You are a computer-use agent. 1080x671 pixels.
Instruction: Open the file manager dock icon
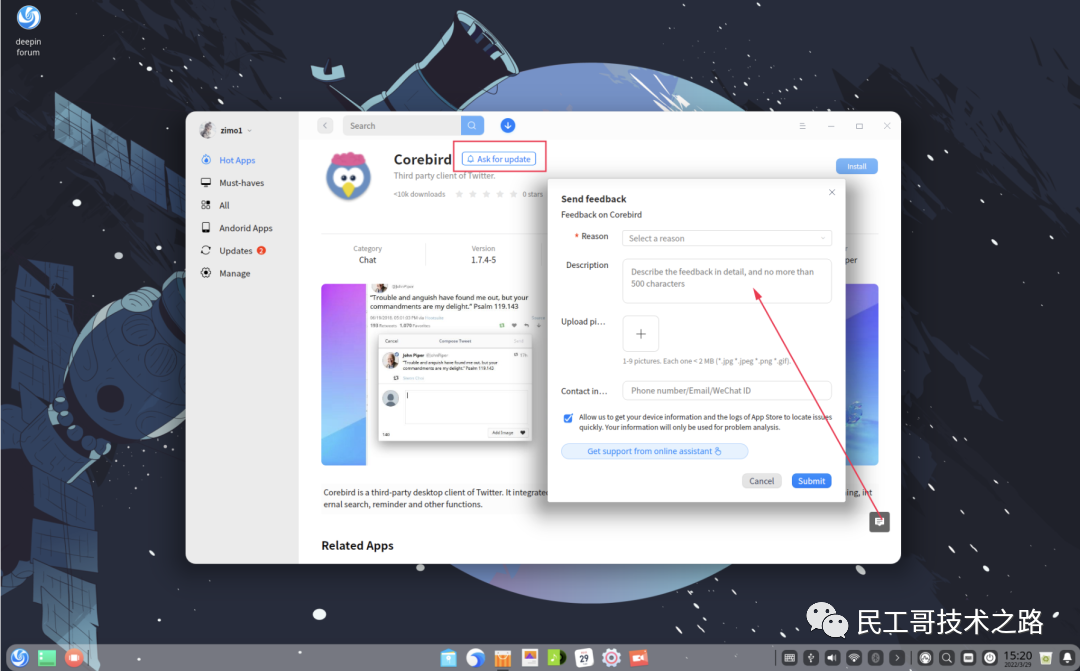click(448, 658)
